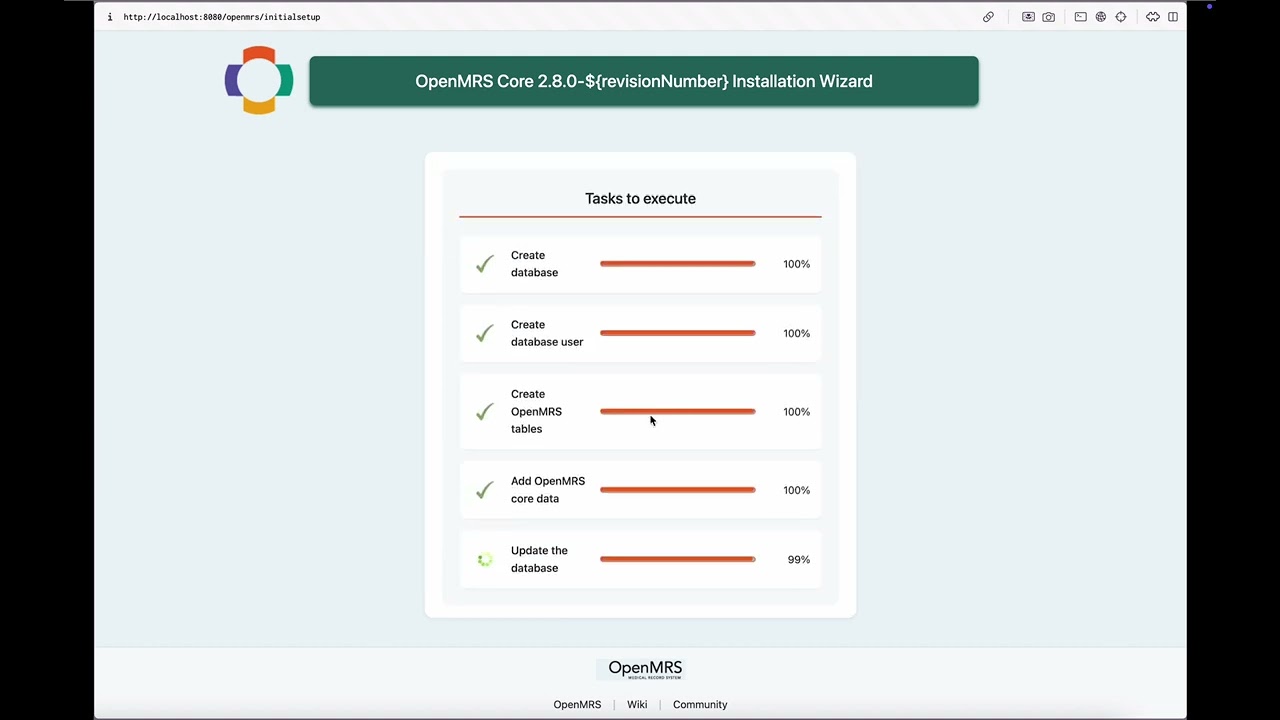Click the copy link icon in toolbar

pyautogui.click(x=988, y=17)
